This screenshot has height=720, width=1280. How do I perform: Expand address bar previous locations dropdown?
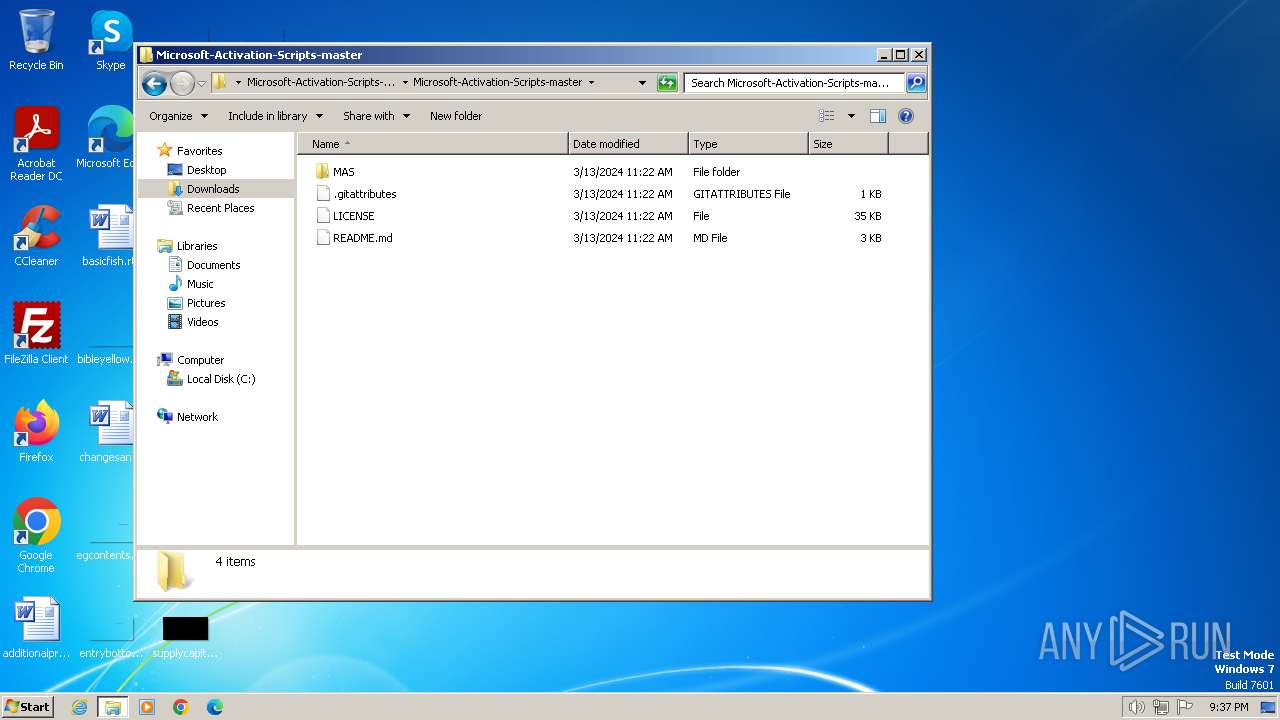point(642,83)
